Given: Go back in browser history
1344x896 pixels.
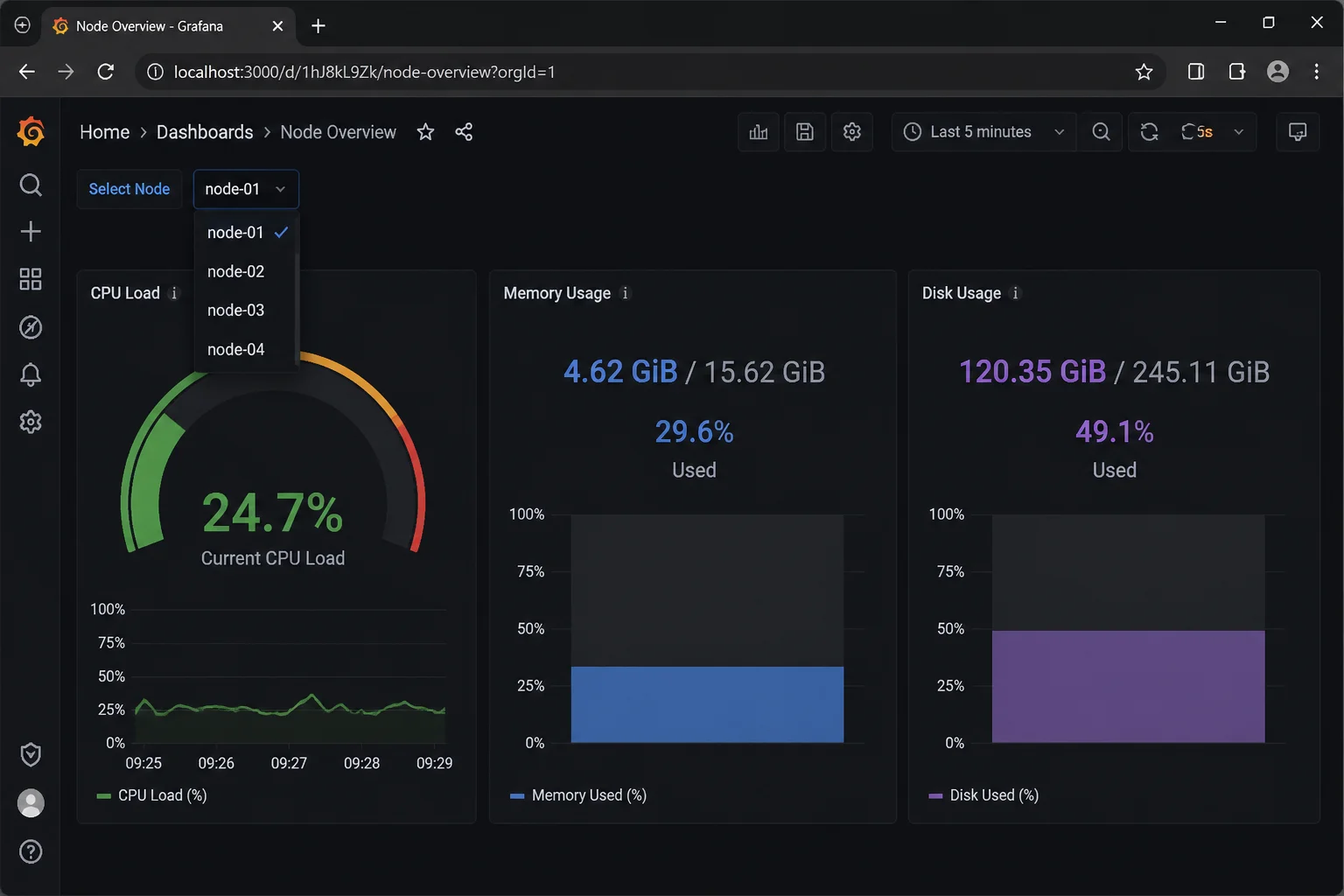Looking at the screenshot, I should 27,72.
